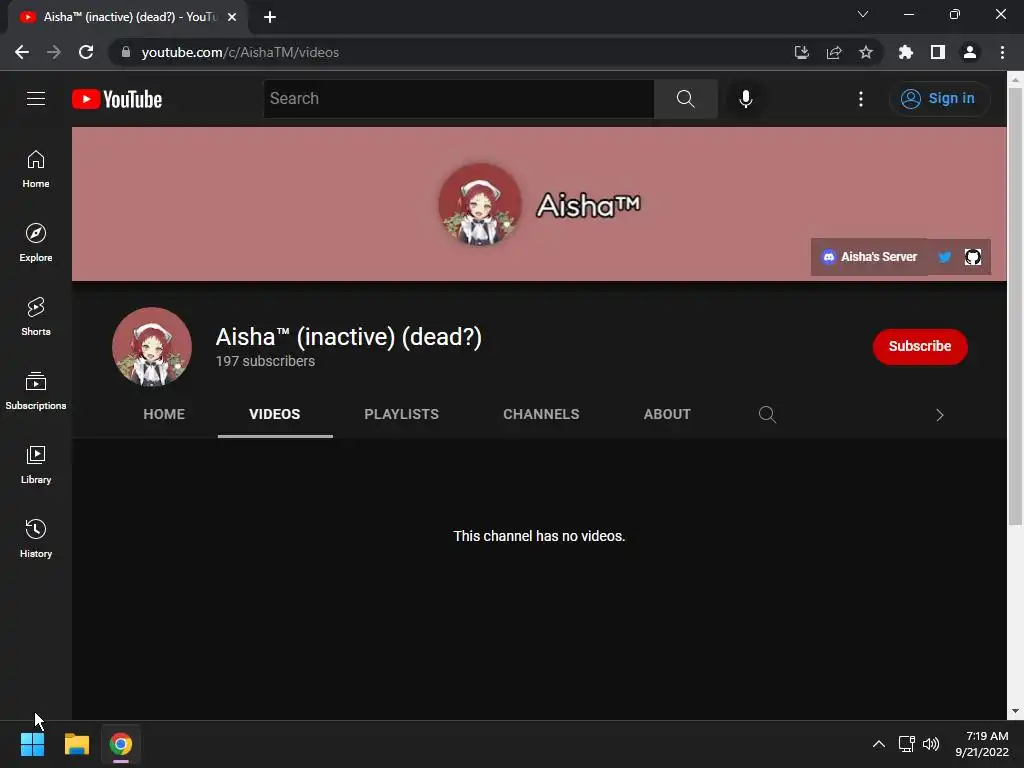Subscribe to the Aisha channel
The width and height of the screenshot is (1024, 768).
(x=920, y=346)
